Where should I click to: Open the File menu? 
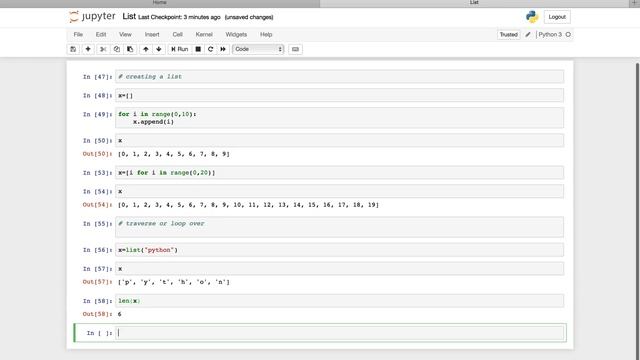tap(78, 34)
